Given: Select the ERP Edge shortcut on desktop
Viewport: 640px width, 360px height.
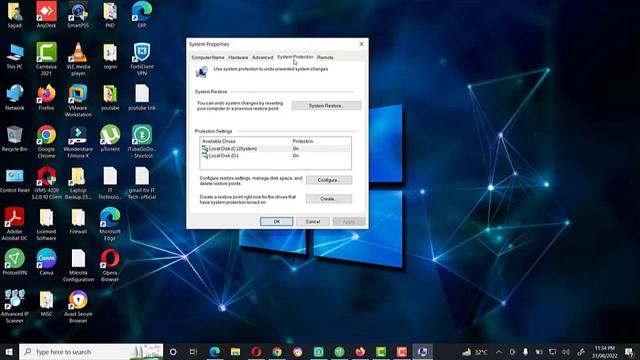Looking at the screenshot, I should coord(142,14).
